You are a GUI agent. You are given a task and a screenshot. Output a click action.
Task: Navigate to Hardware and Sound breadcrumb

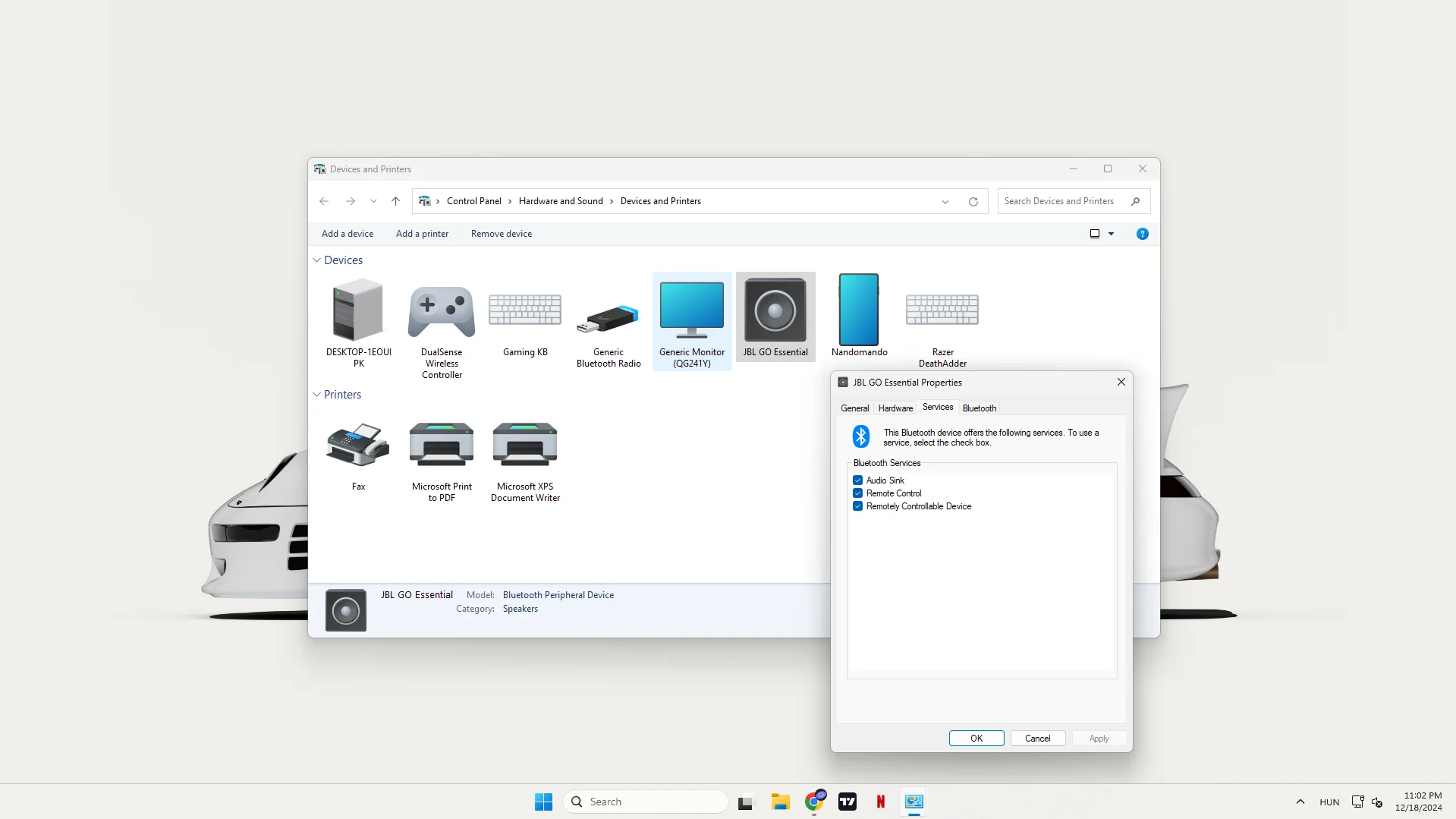click(x=561, y=201)
